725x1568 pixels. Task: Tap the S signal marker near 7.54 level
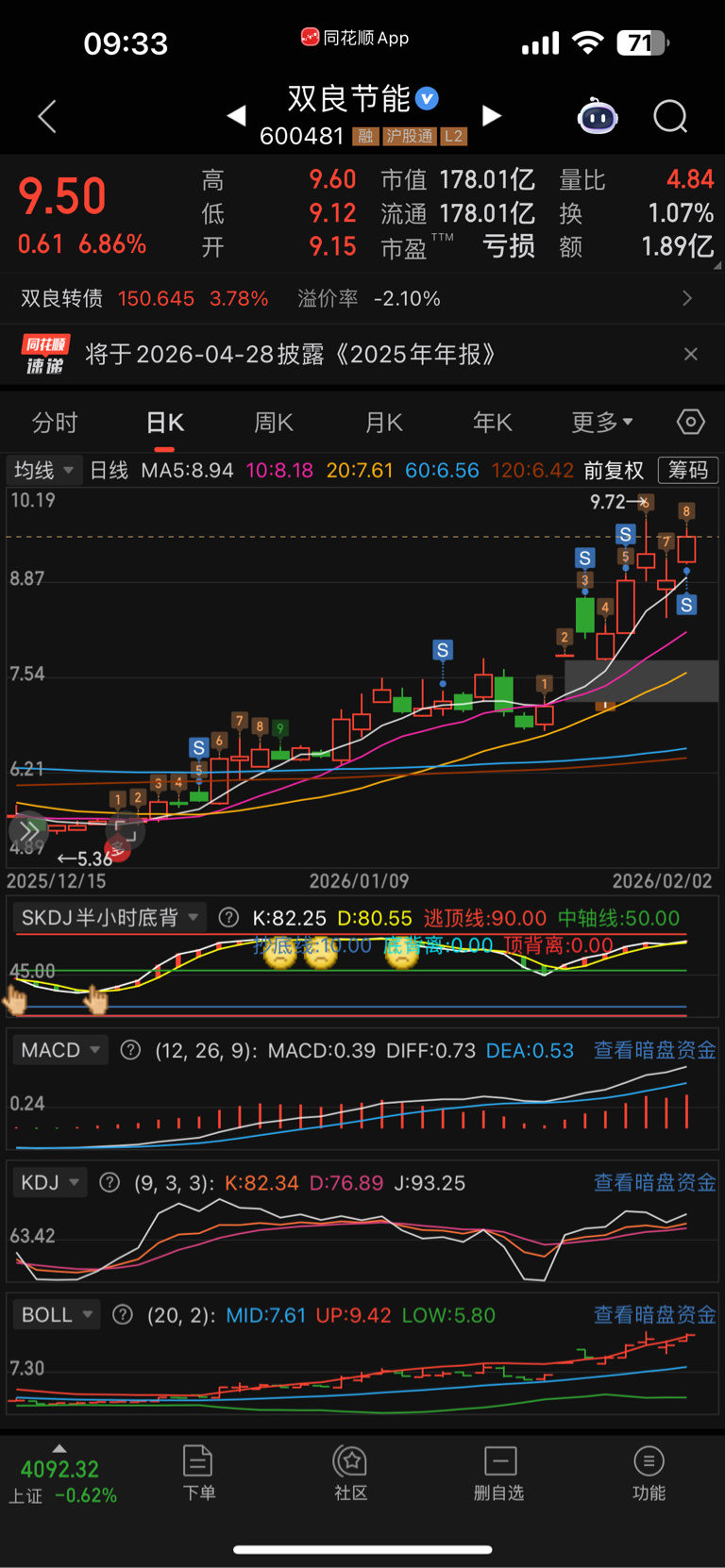443,650
